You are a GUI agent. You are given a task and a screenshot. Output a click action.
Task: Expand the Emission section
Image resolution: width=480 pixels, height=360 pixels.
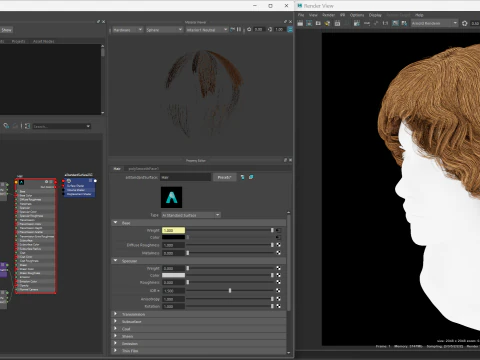coord(115,343)
